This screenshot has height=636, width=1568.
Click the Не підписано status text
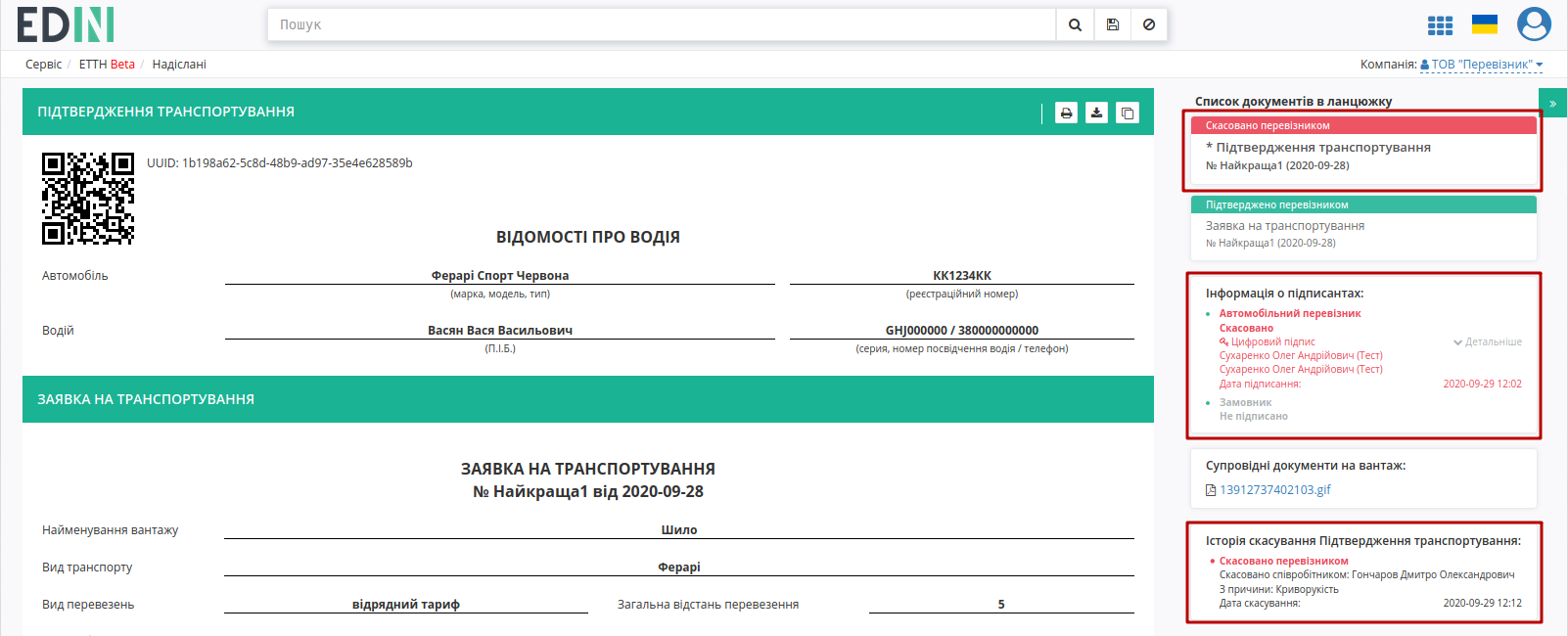(x=1254, y=416)
